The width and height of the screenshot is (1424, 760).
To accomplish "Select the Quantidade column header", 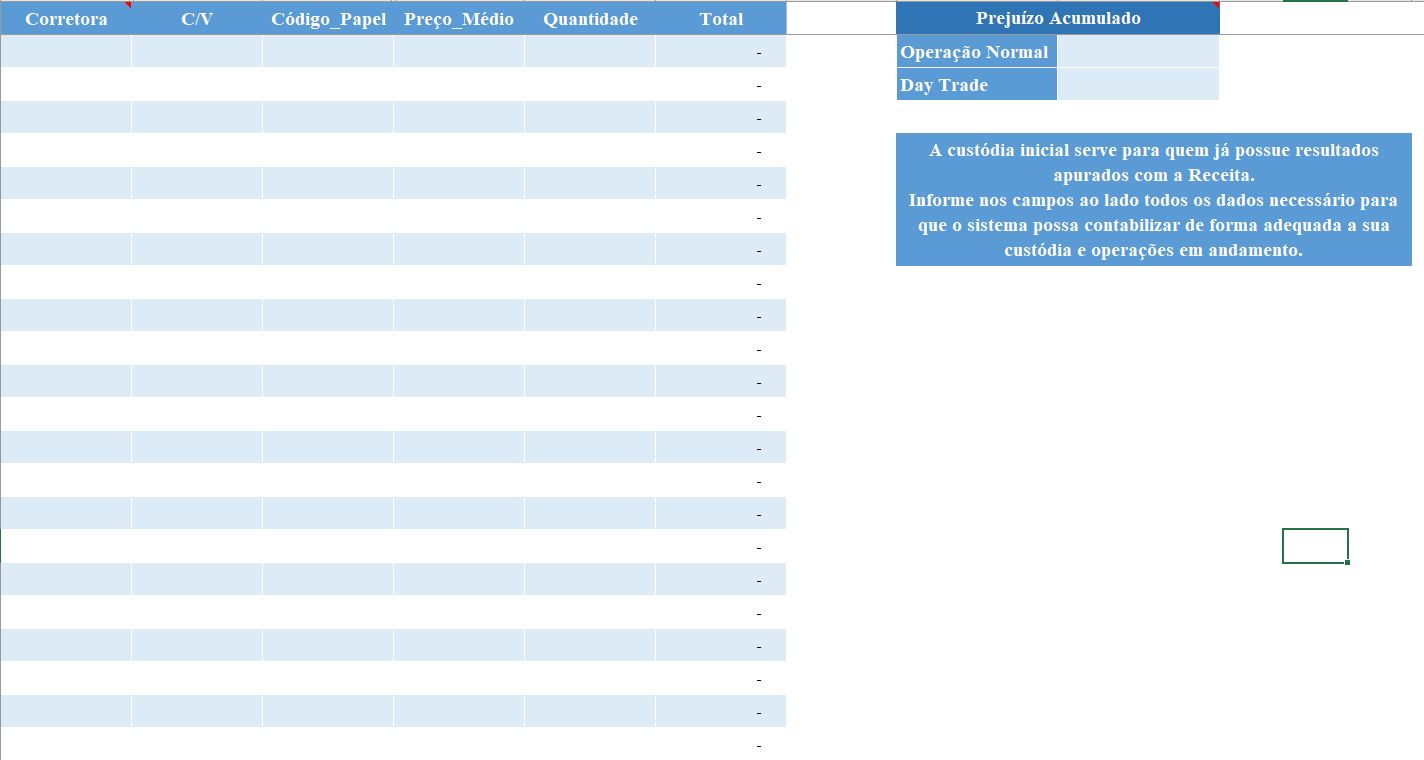I will (x=590, y=19).
